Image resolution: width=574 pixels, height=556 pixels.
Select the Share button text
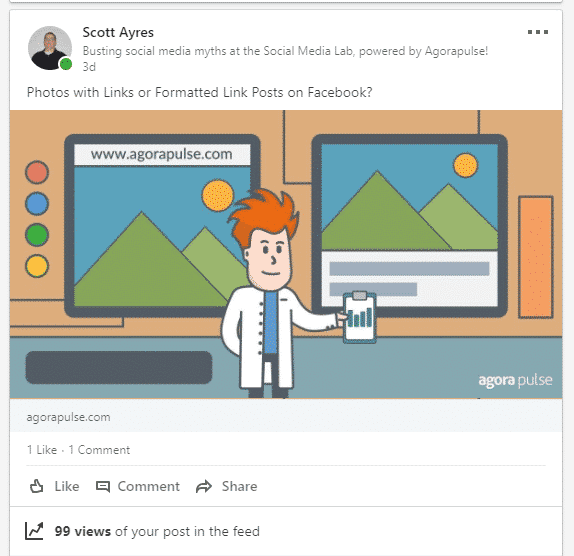pyautogui.click(x=239, y=486)
